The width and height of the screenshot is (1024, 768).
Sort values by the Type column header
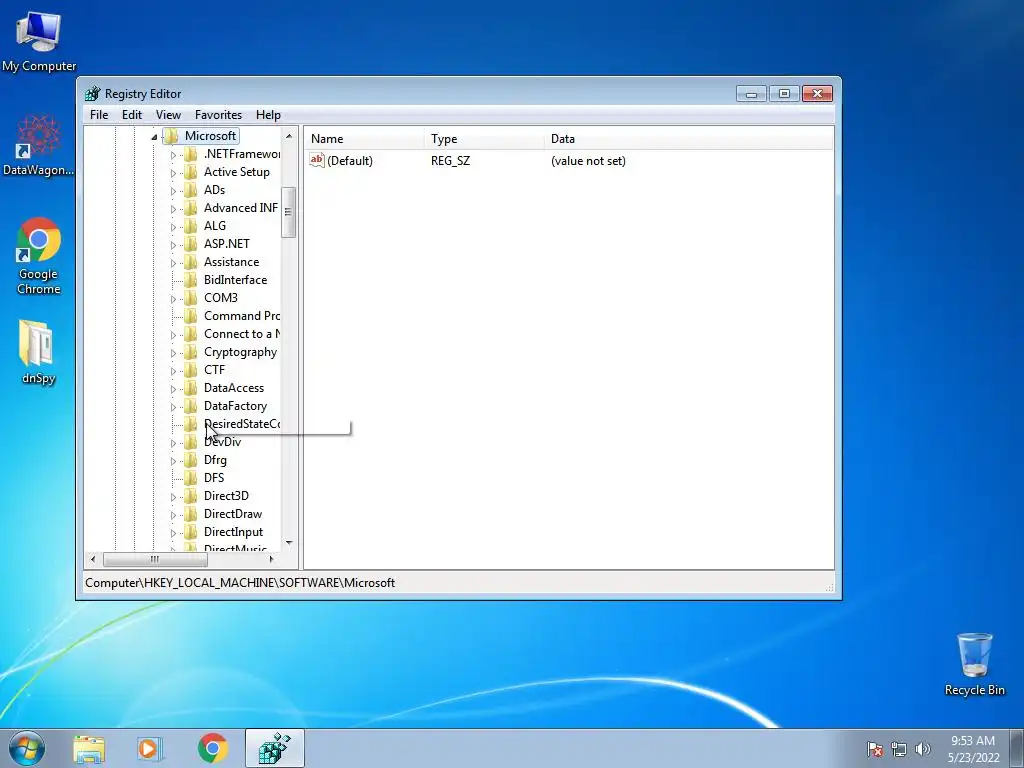click(484, 138)
